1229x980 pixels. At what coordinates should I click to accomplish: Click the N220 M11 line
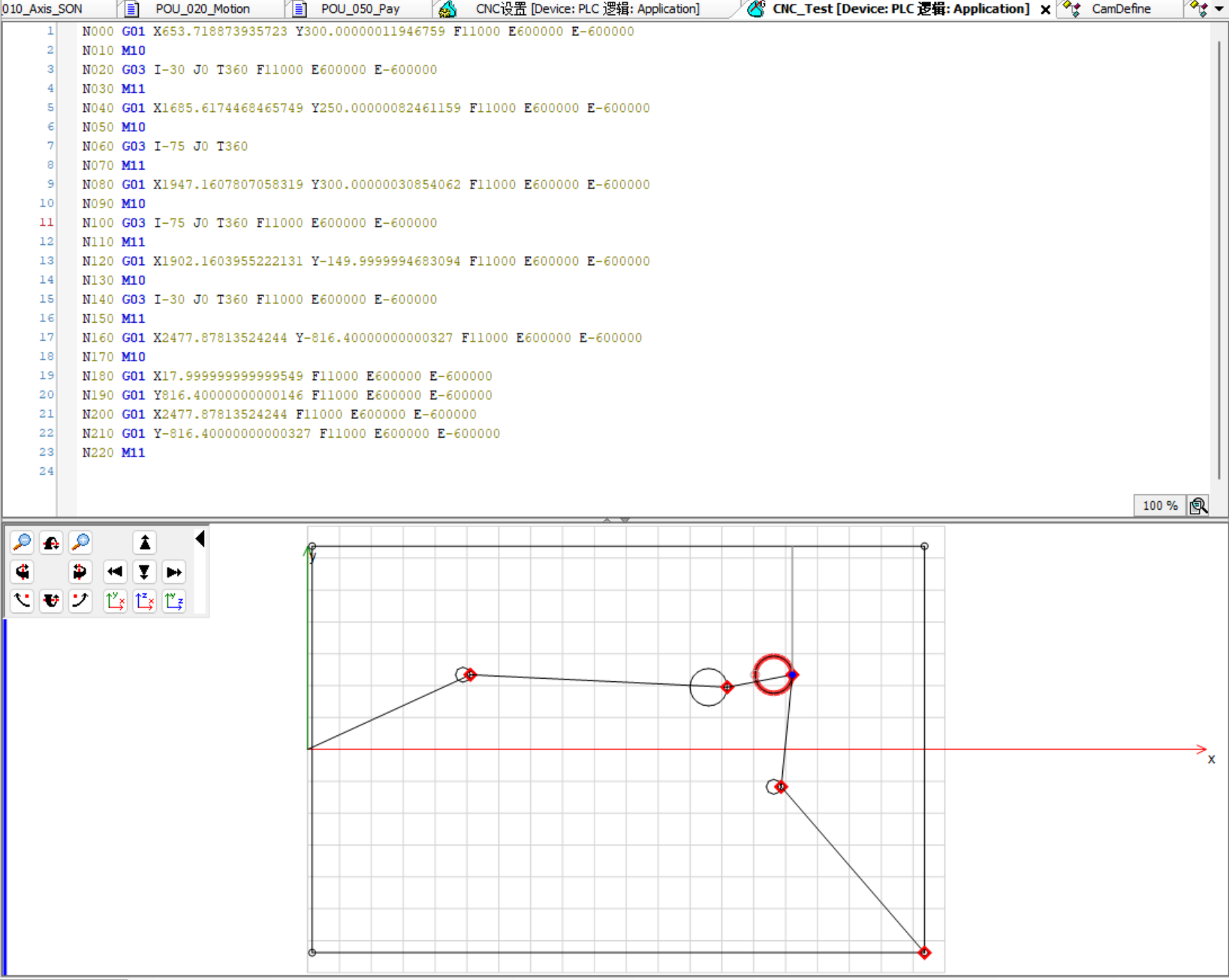pyautogui.click(x=113, y=453)
